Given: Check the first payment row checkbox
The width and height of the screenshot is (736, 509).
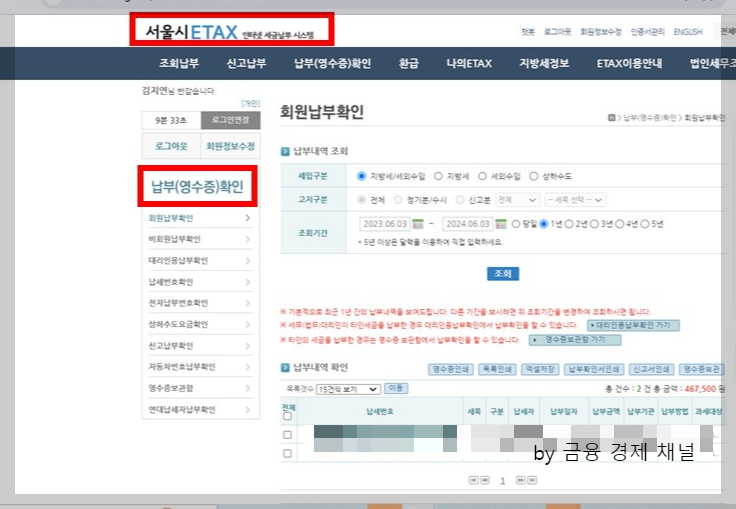Looking at the screenshot, I should [287, 435].
